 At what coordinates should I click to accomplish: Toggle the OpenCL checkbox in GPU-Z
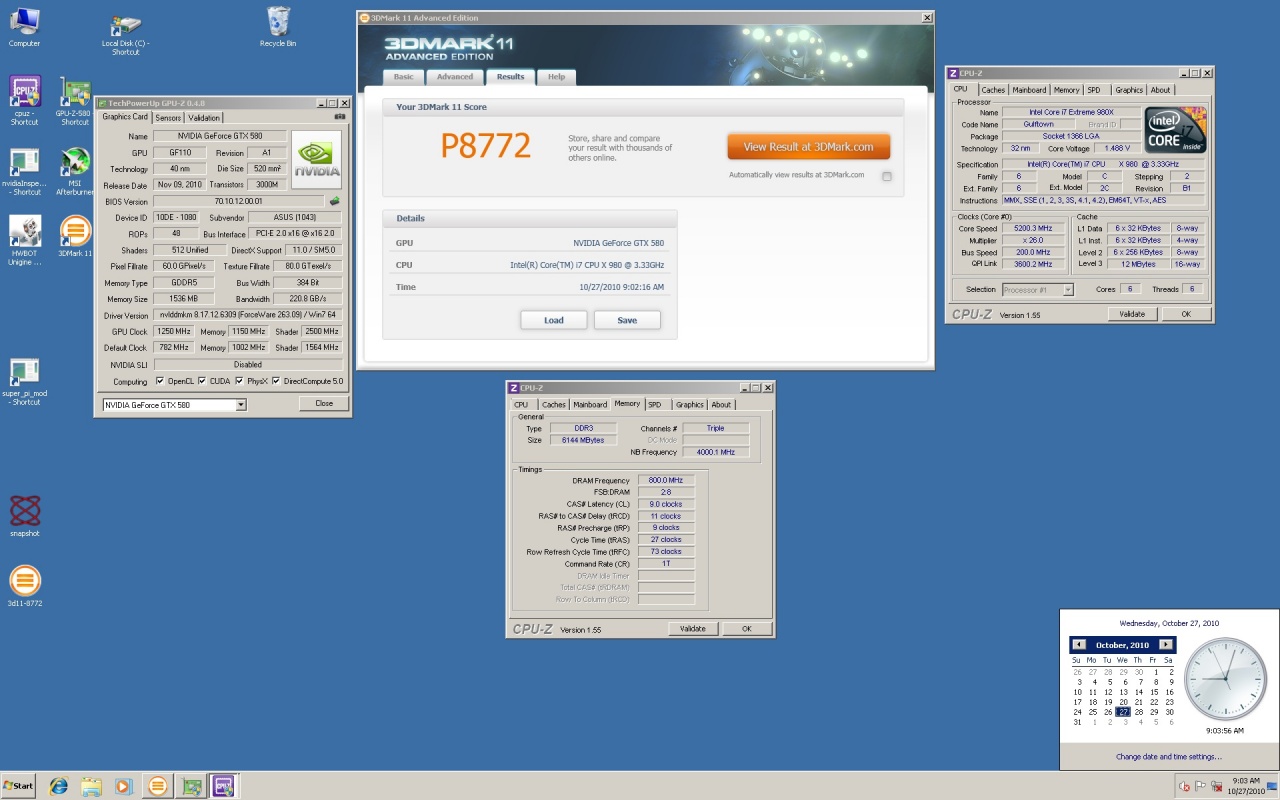[160, 381]
